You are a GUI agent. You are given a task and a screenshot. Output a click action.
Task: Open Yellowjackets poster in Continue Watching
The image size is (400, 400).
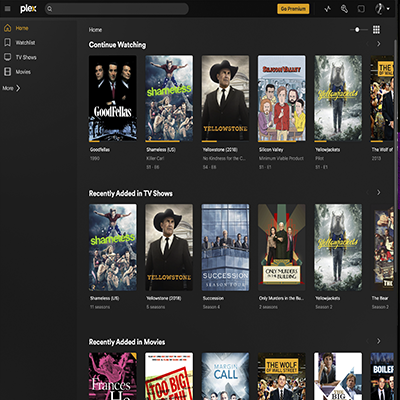(x=338, y=98)
